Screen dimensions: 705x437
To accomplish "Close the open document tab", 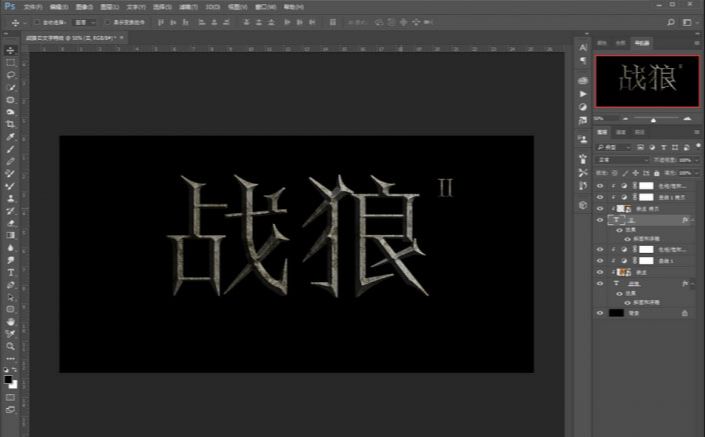I will [121, 38].
